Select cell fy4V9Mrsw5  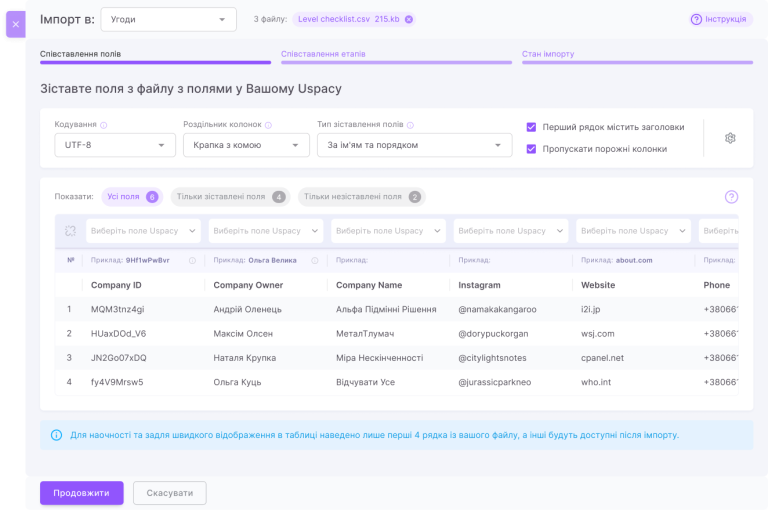point(117,382)
